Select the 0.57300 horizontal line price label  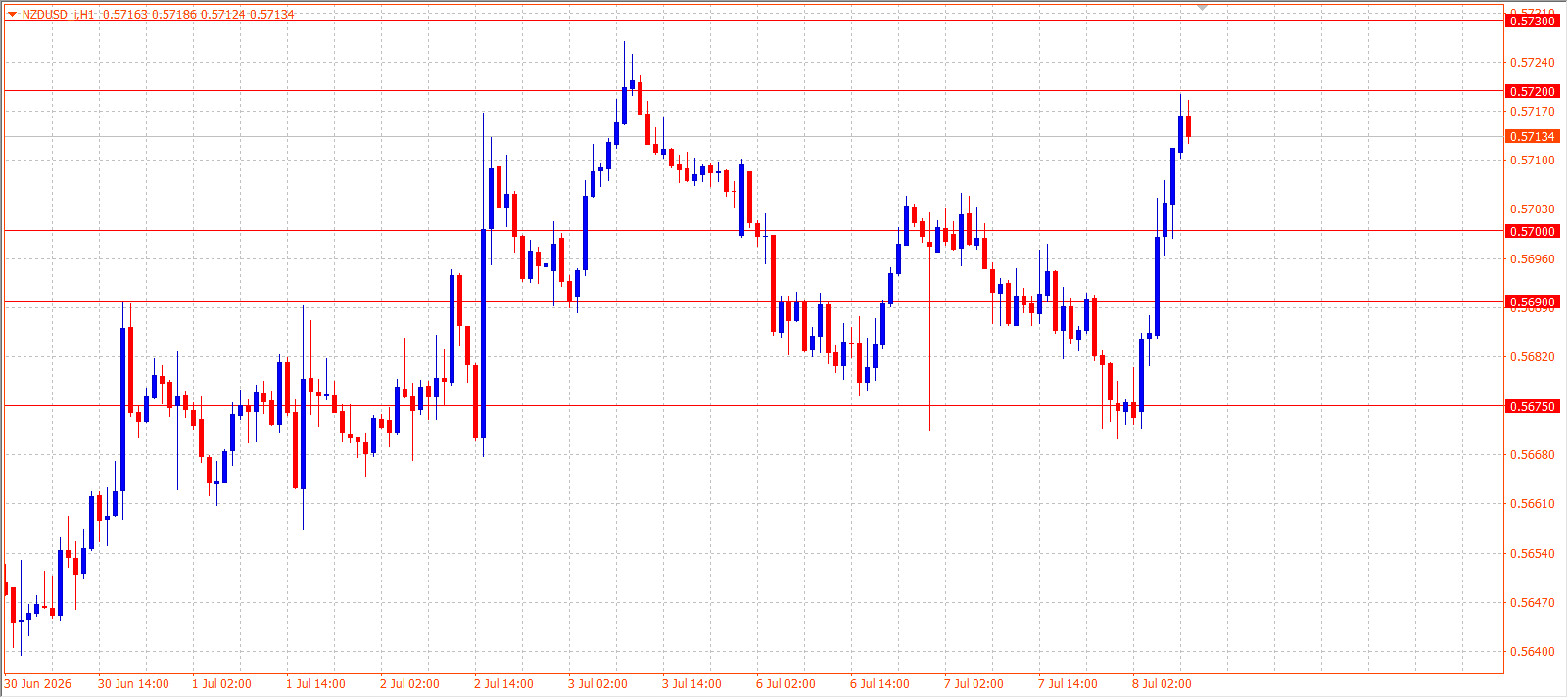1532,22
